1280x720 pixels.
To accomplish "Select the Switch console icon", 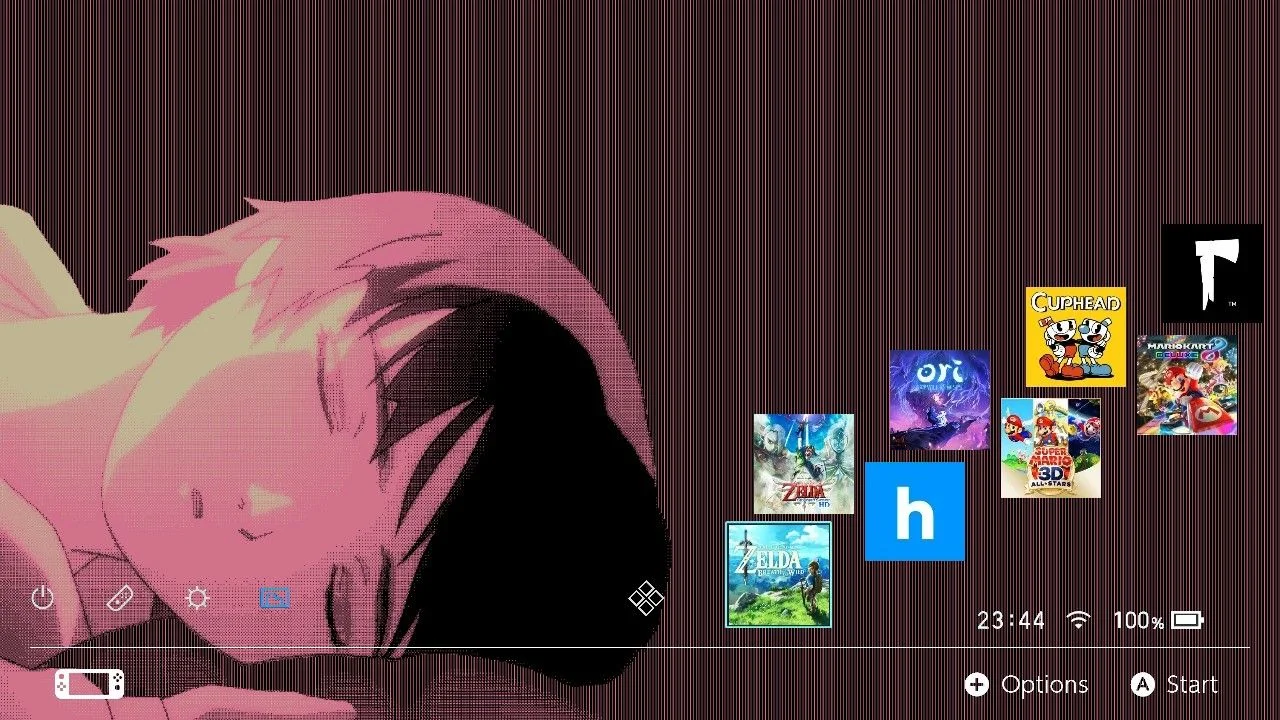I will click(x=90, y=684).
